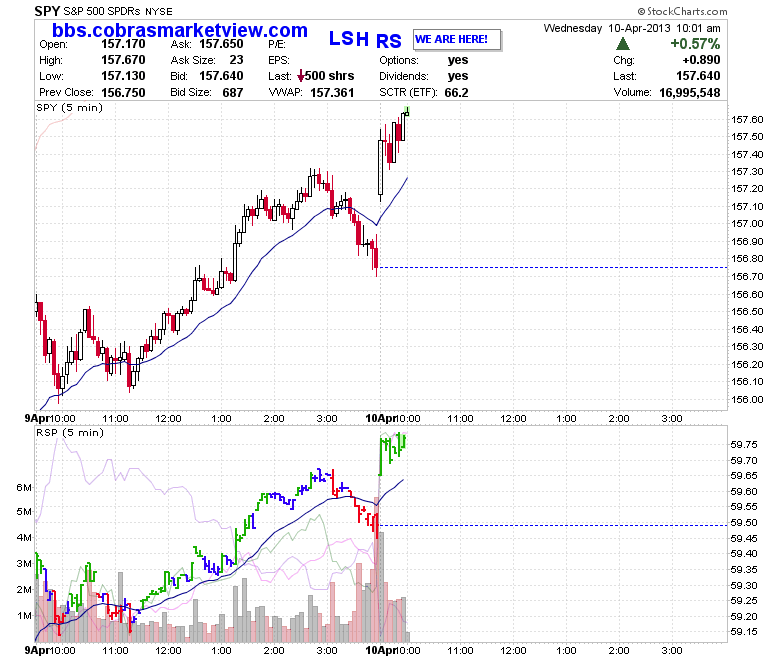Click the 'SPY (5 min)' chart label
The image size is (780, 659).
click(70, 107)
